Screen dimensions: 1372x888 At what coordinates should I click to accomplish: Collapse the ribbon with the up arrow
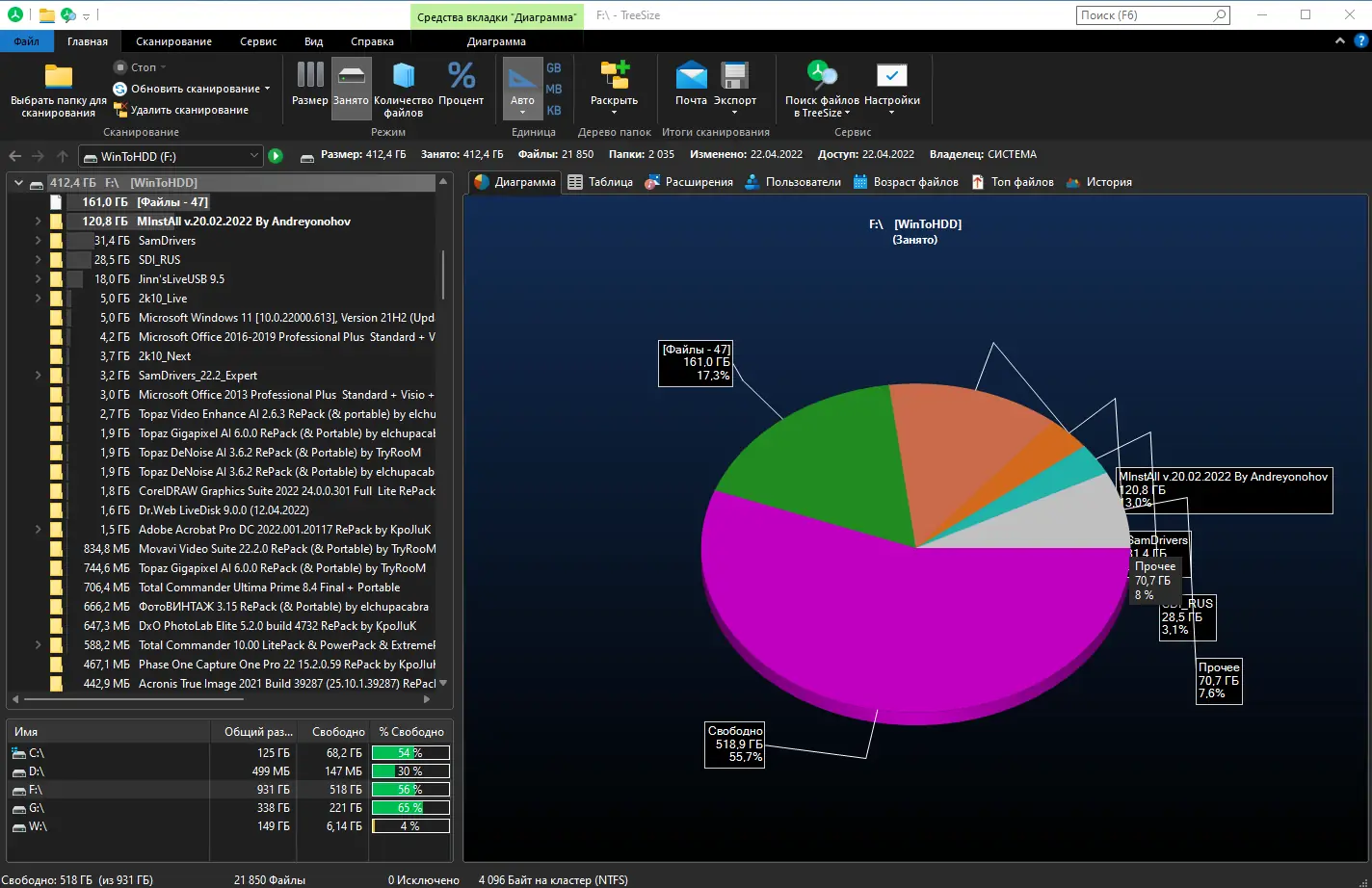pyautogui.click(x=1340, y=41)
